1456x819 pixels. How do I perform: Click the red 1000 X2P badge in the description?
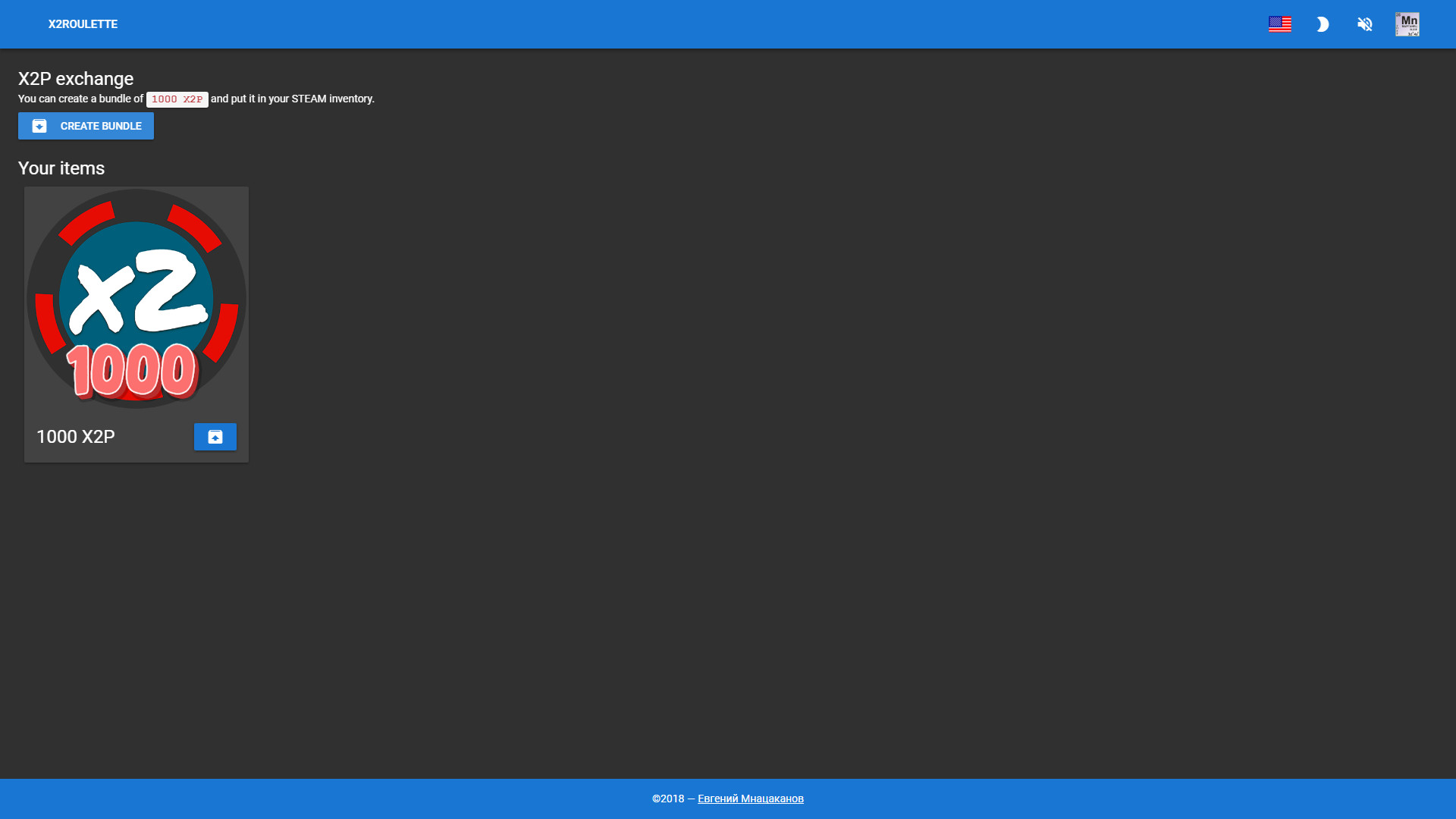177,99
